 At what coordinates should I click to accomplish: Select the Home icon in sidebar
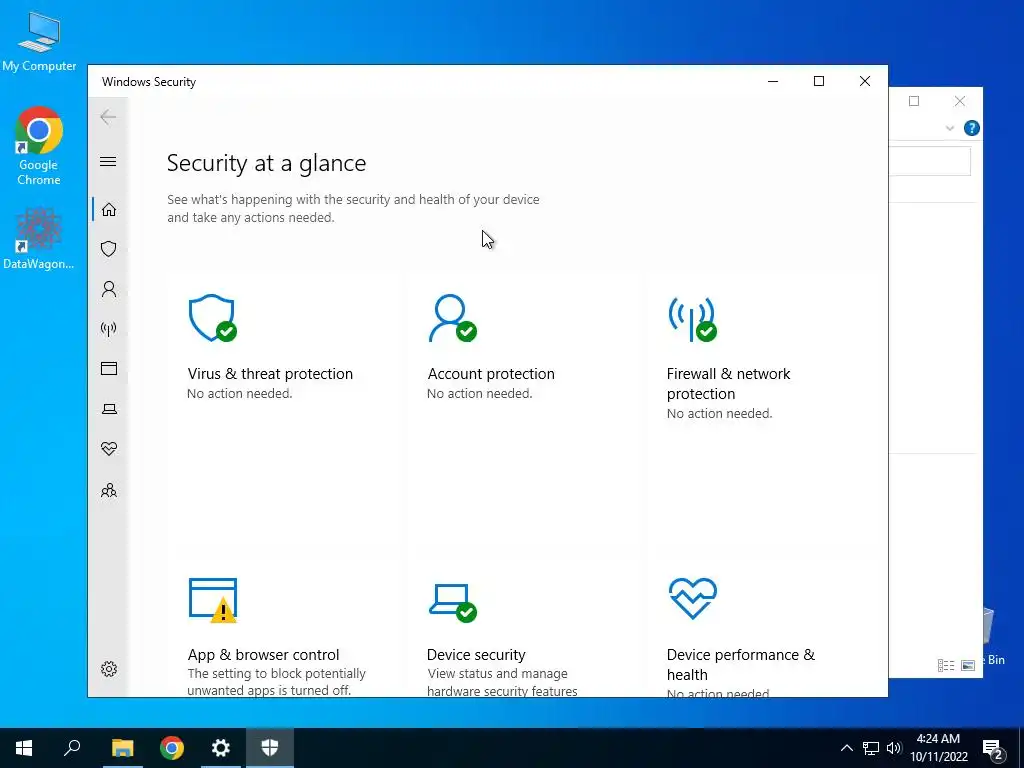coord(108,210)
